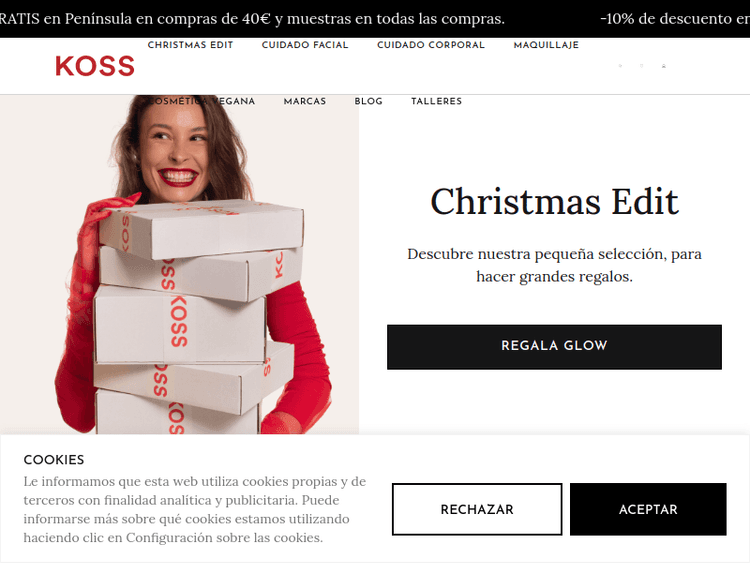Accept cookies with Aceptar button
The height and width of the screenshot is (563, 750).
tap(648, 509)
